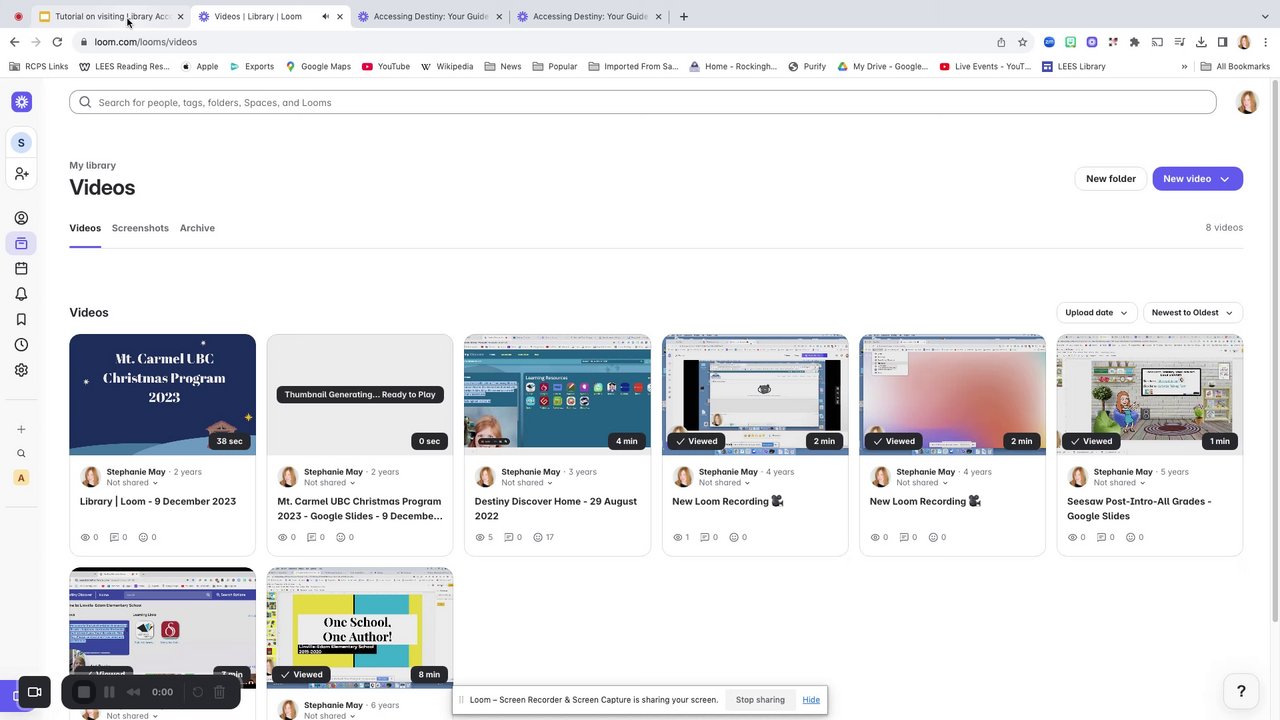
Task: Open the notifications bell icon
Action: pos(21,294)
